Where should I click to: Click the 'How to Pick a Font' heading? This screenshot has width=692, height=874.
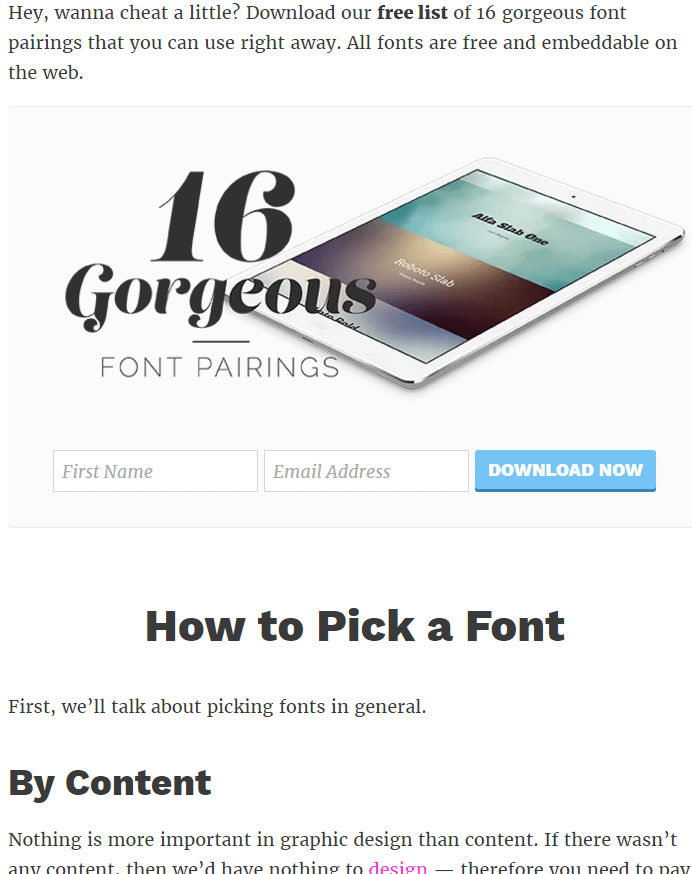[355, 627]
